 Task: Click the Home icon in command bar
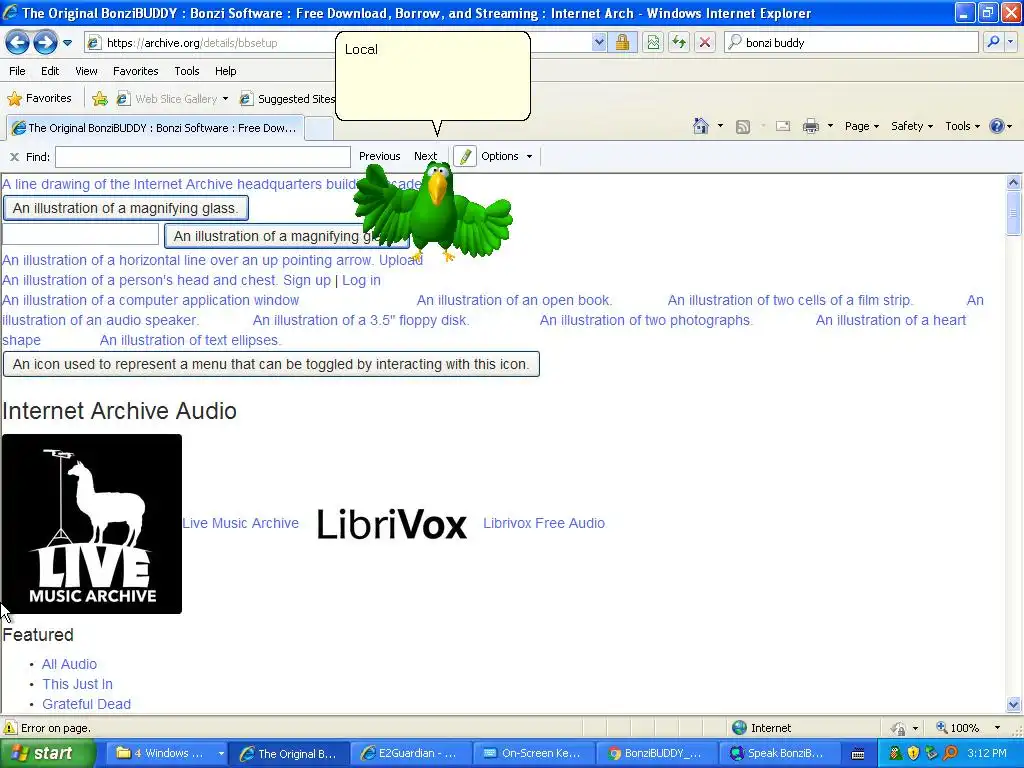[x=701, y=126]
